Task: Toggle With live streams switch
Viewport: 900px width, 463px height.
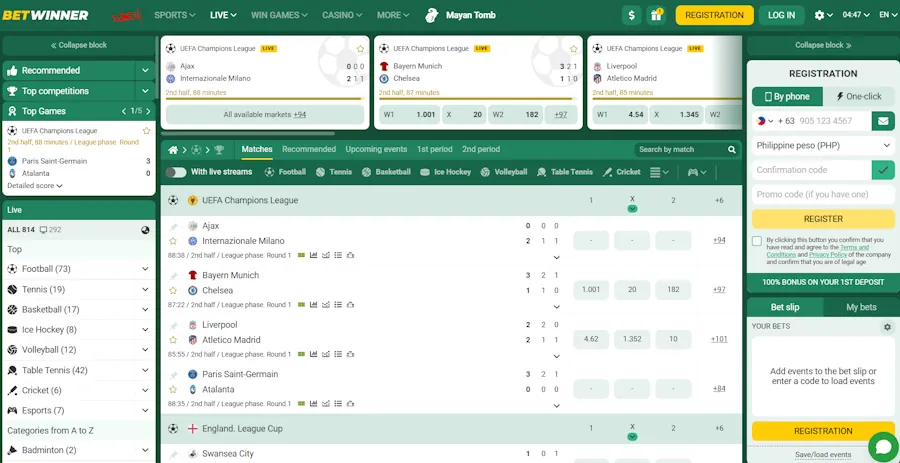Action: coord(176,172)
